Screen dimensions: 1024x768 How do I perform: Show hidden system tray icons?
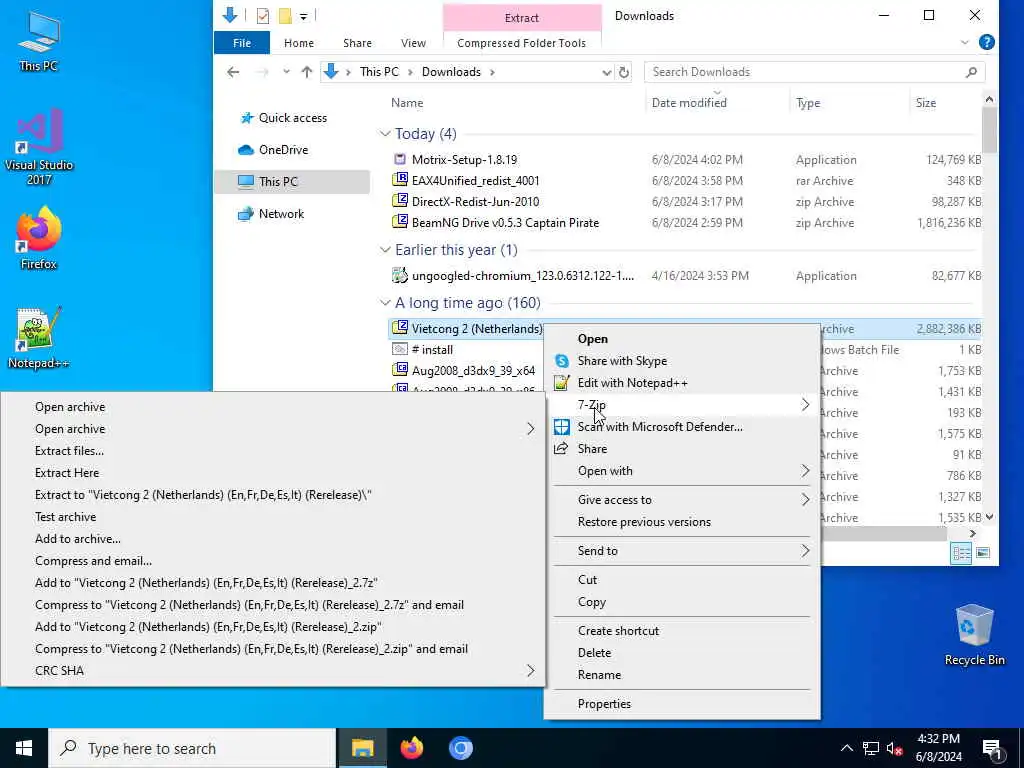(x=846, y=748)
